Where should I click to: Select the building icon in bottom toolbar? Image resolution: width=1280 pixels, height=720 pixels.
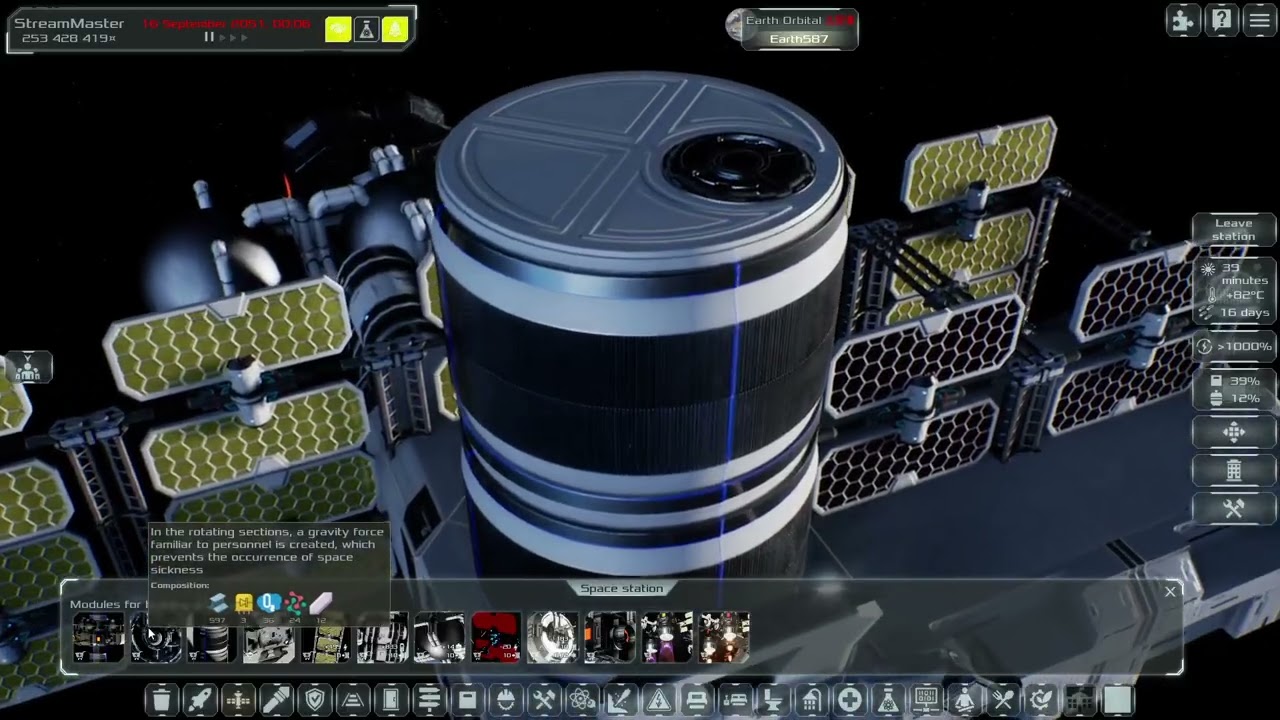click(x=1079, y=700)
